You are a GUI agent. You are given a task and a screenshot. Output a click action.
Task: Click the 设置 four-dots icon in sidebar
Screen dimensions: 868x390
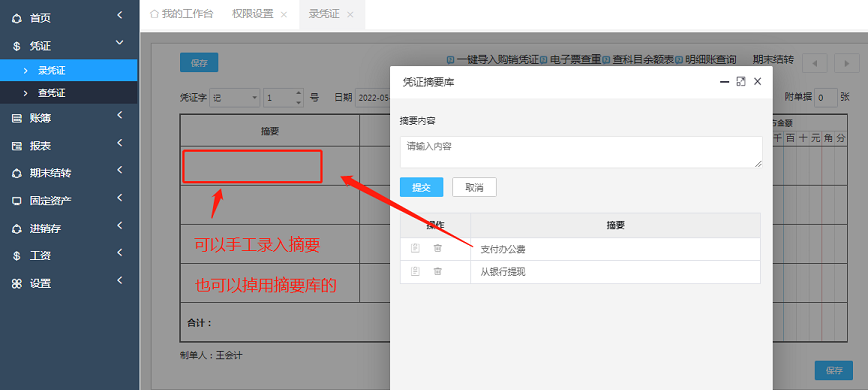click(x=17, y=283)
